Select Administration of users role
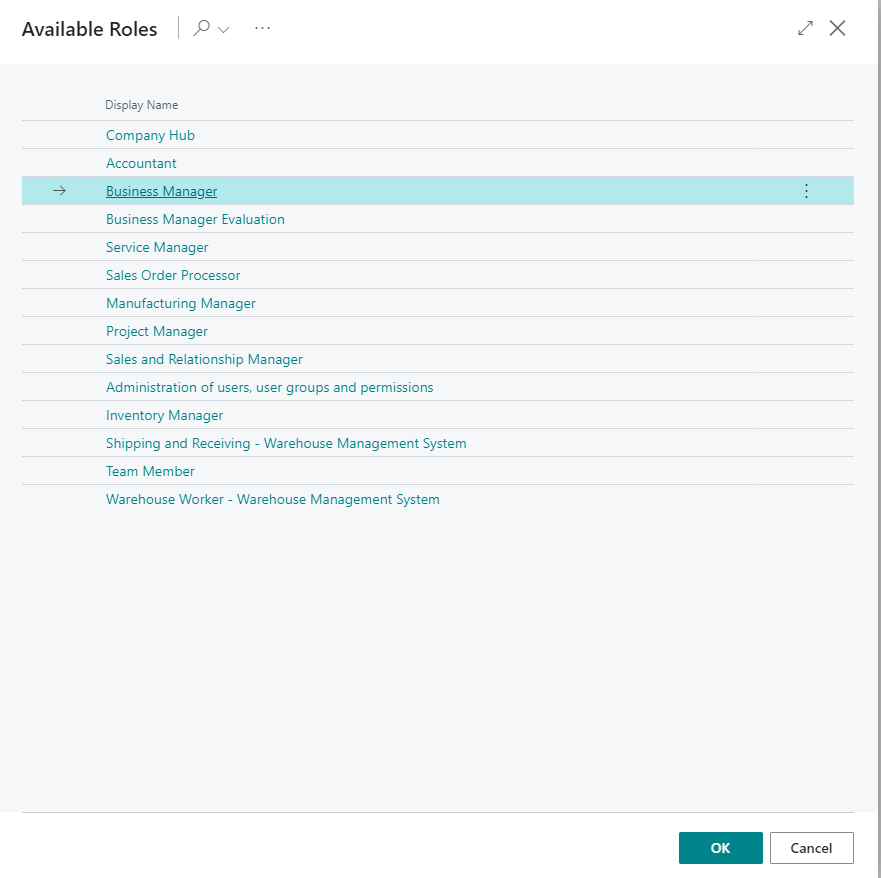Image resolution: width=881 pixels, height=878 pixels. coord(269,387)
